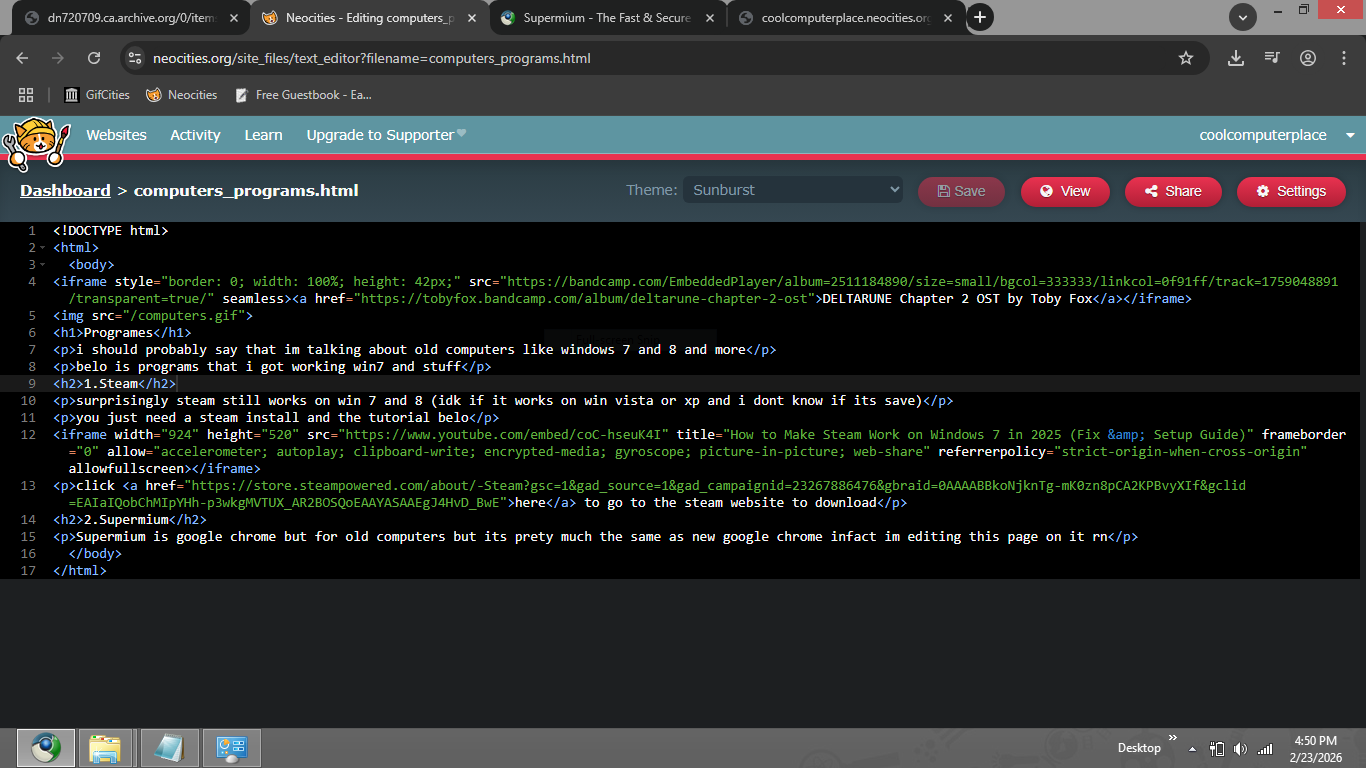Click the profile avatar icon
Screen dimensions: 1366x768
(1308, 58)
